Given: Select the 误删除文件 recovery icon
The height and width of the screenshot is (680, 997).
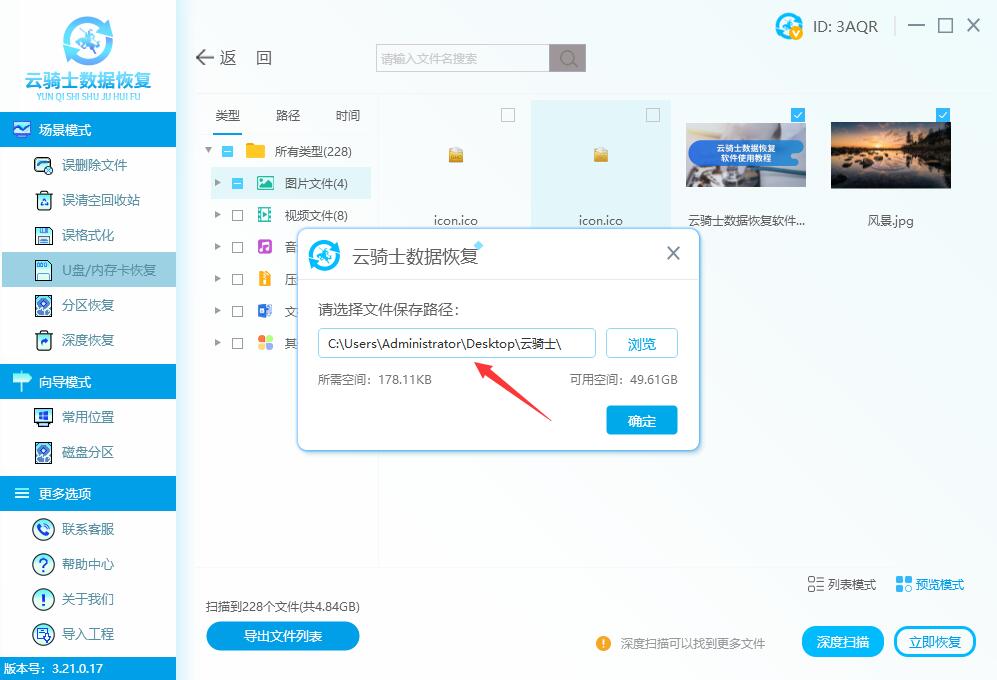Looking at the screenshot, I should point(44,165).
